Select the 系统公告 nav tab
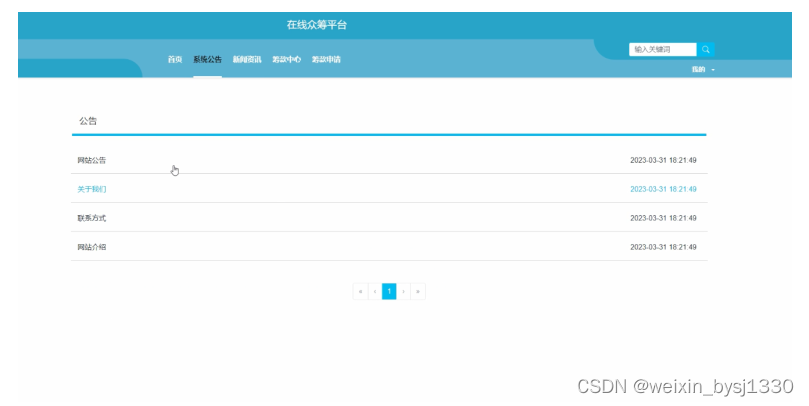This screenshot has height=406, width=809. 207,60
